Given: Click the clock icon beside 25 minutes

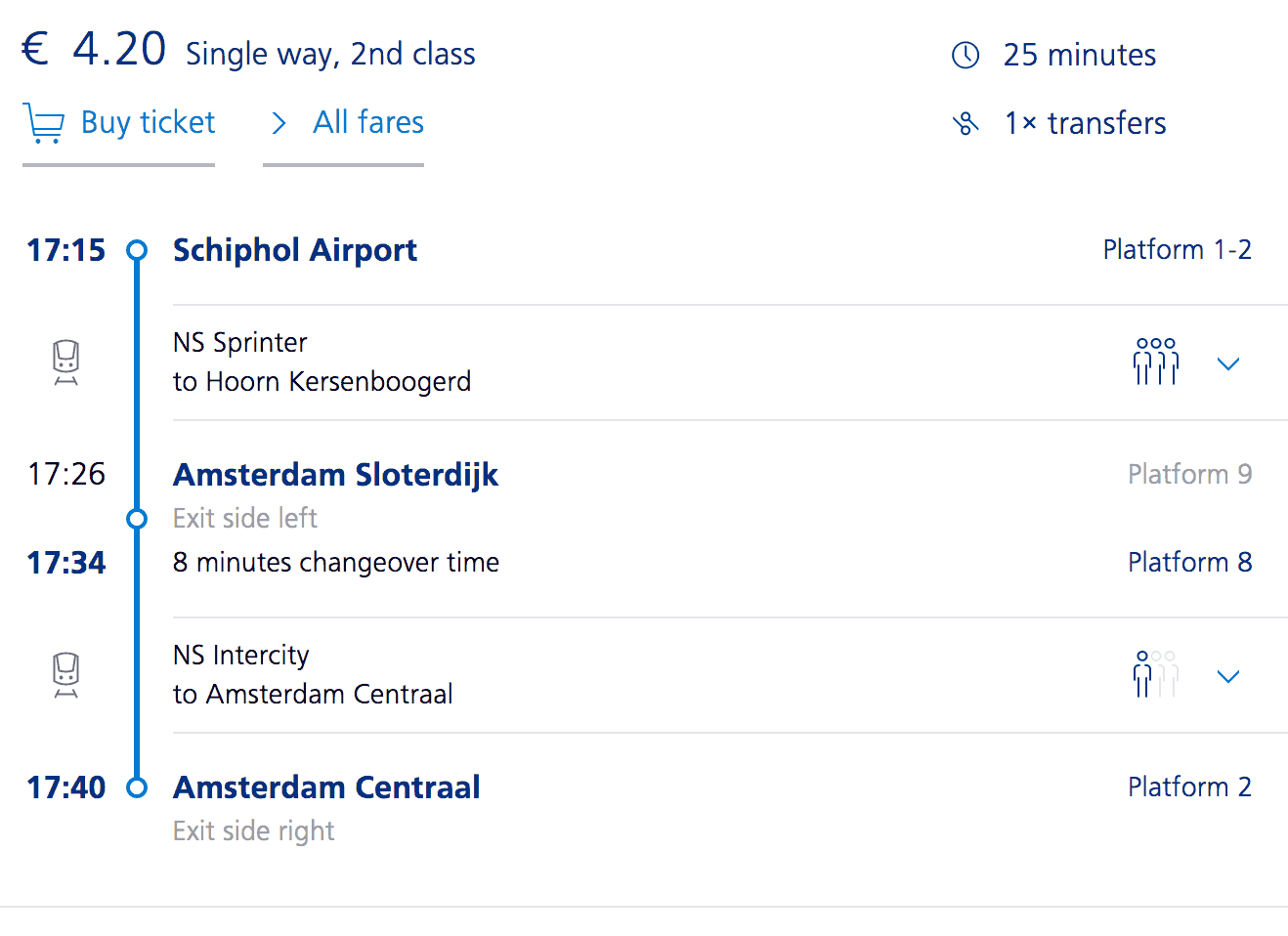Looking at the screenshot, I should (x=966, y=56).
